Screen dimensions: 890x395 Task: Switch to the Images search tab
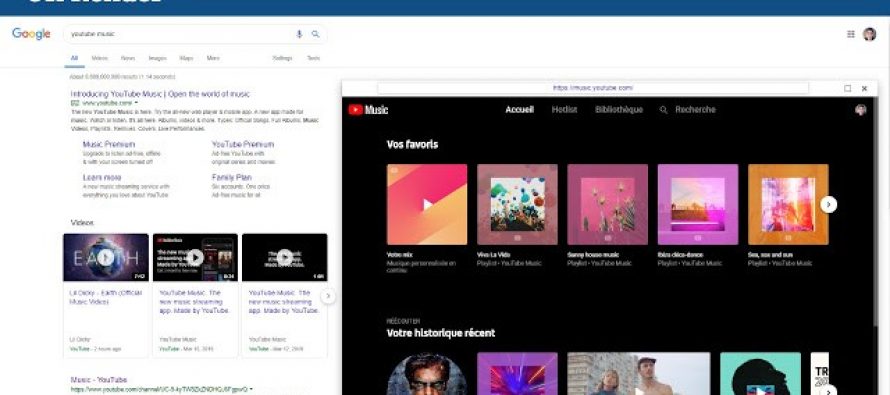tap(157, 58)
